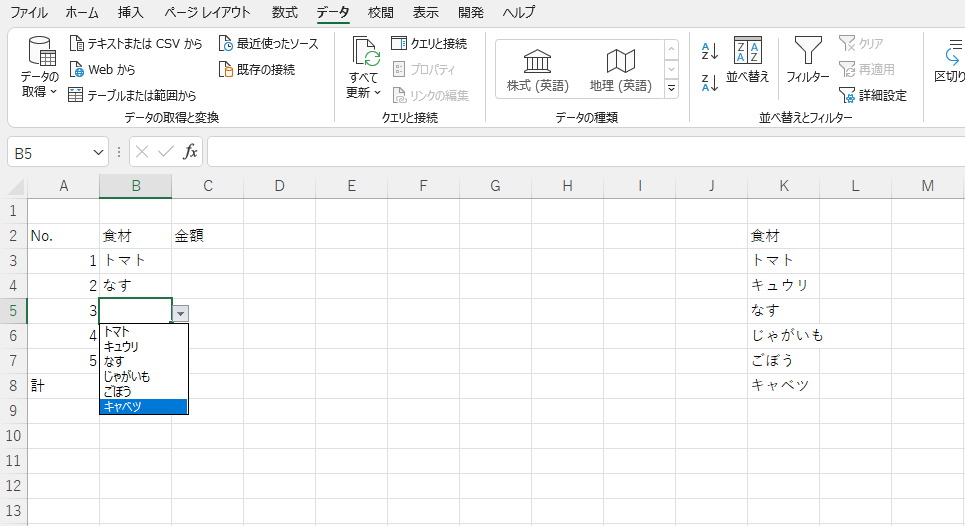Move the data types gallery down one row
Viewport: 965px width, 526px height.
point(671,69)
